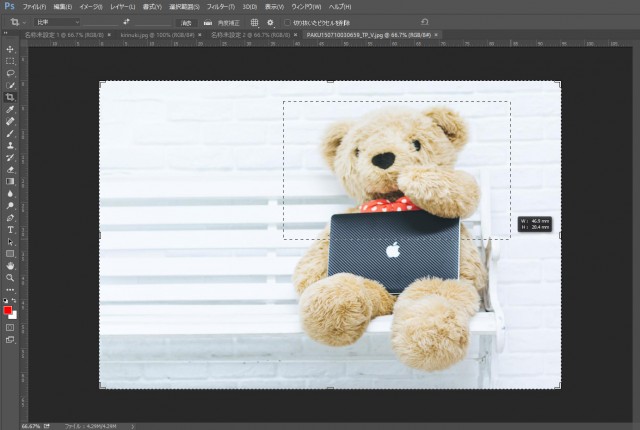This screenshot has width=640, height=430.
Task: Select the Eyedropper tool
Action: point(10,109)
